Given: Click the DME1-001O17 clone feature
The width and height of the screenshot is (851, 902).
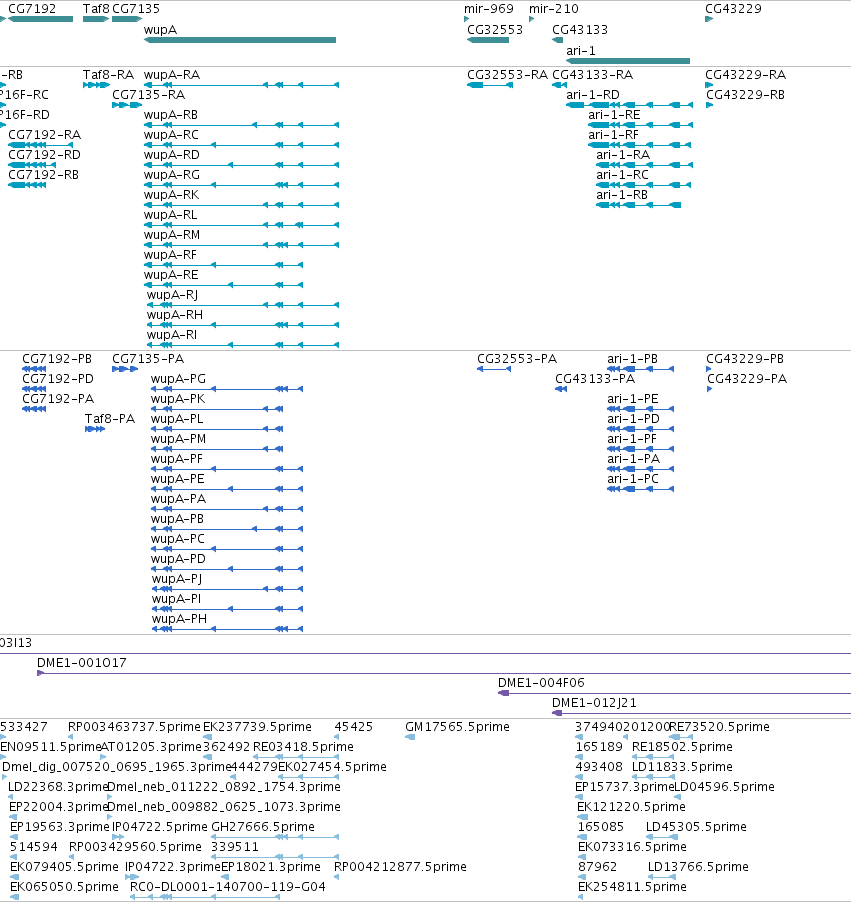Looking at the screenshot, I should 444,673.
